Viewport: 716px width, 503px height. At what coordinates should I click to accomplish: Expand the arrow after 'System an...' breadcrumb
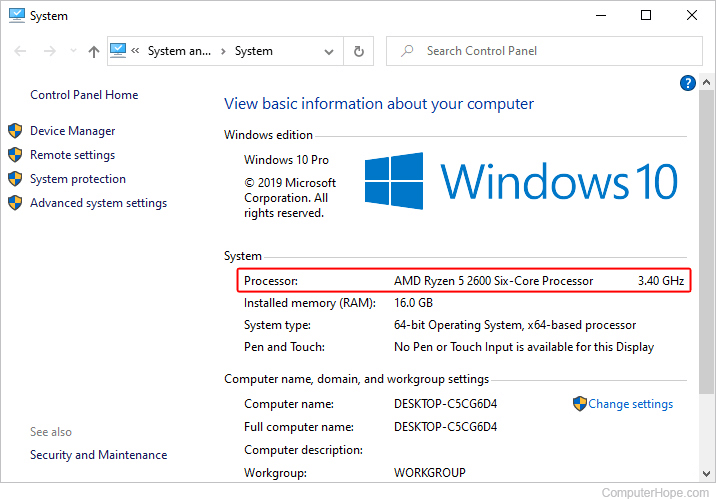(x=223, y=51)
